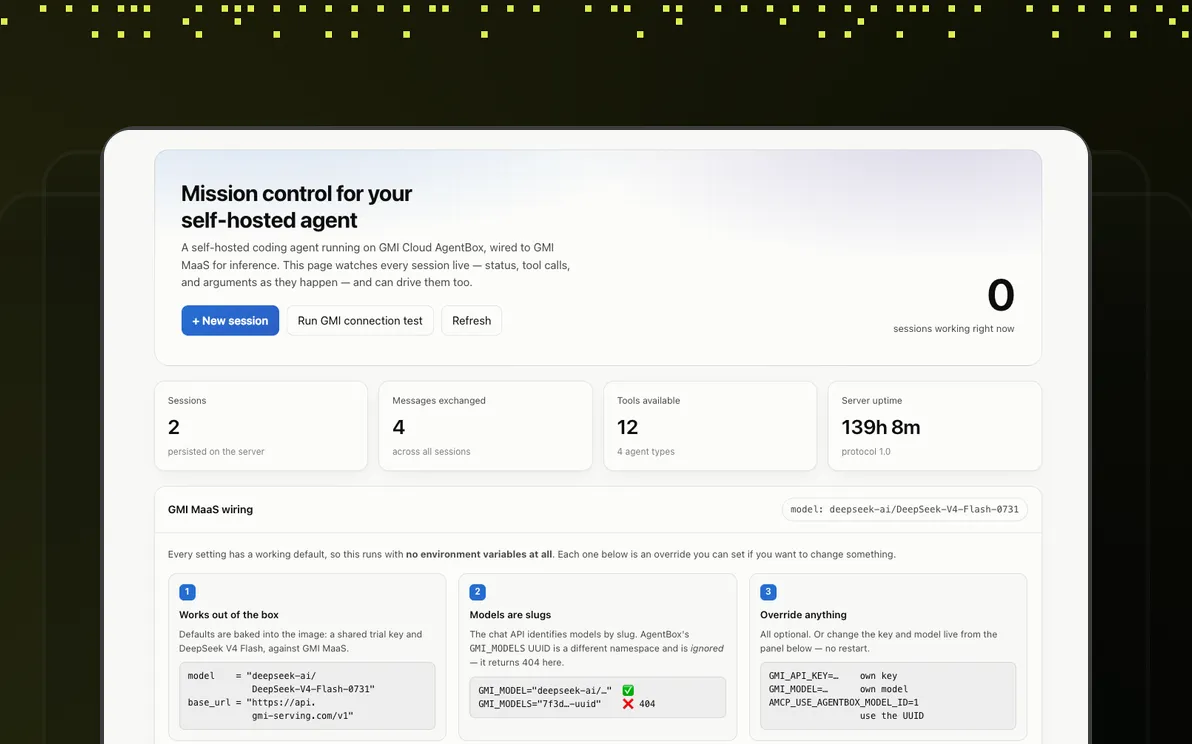
Task: Click the Messages exchanged label
Action: pos(439,400)
